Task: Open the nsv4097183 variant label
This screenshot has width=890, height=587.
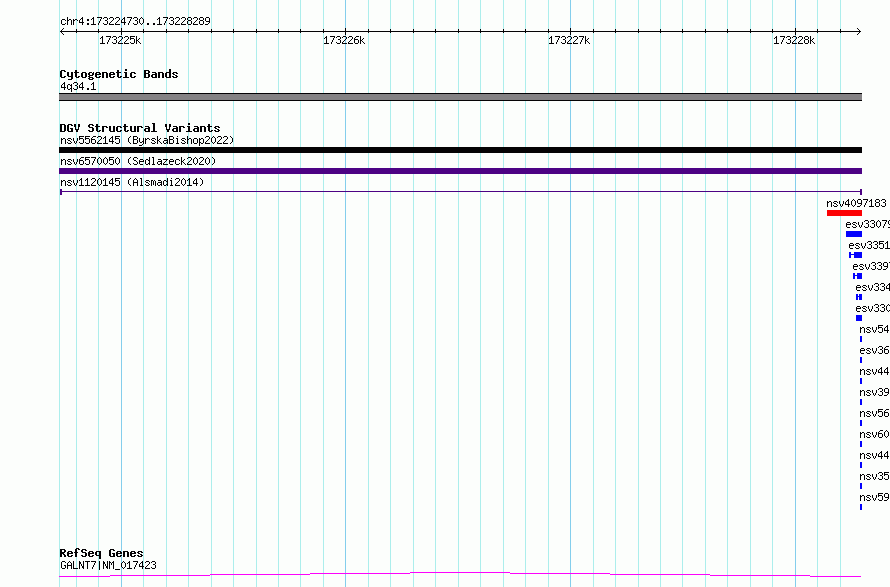Action: point(856,203)
